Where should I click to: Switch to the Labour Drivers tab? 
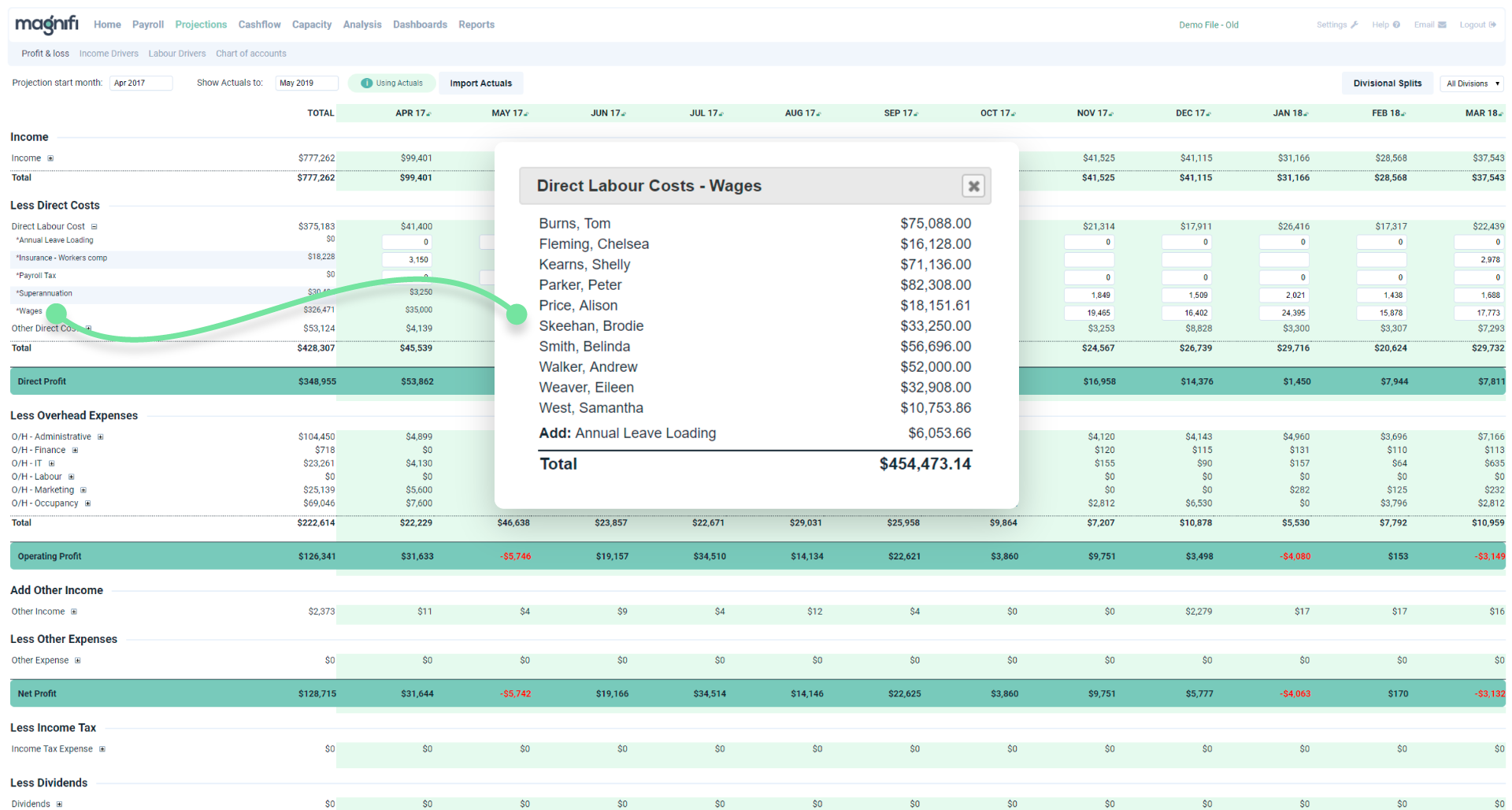pos(176,53)
